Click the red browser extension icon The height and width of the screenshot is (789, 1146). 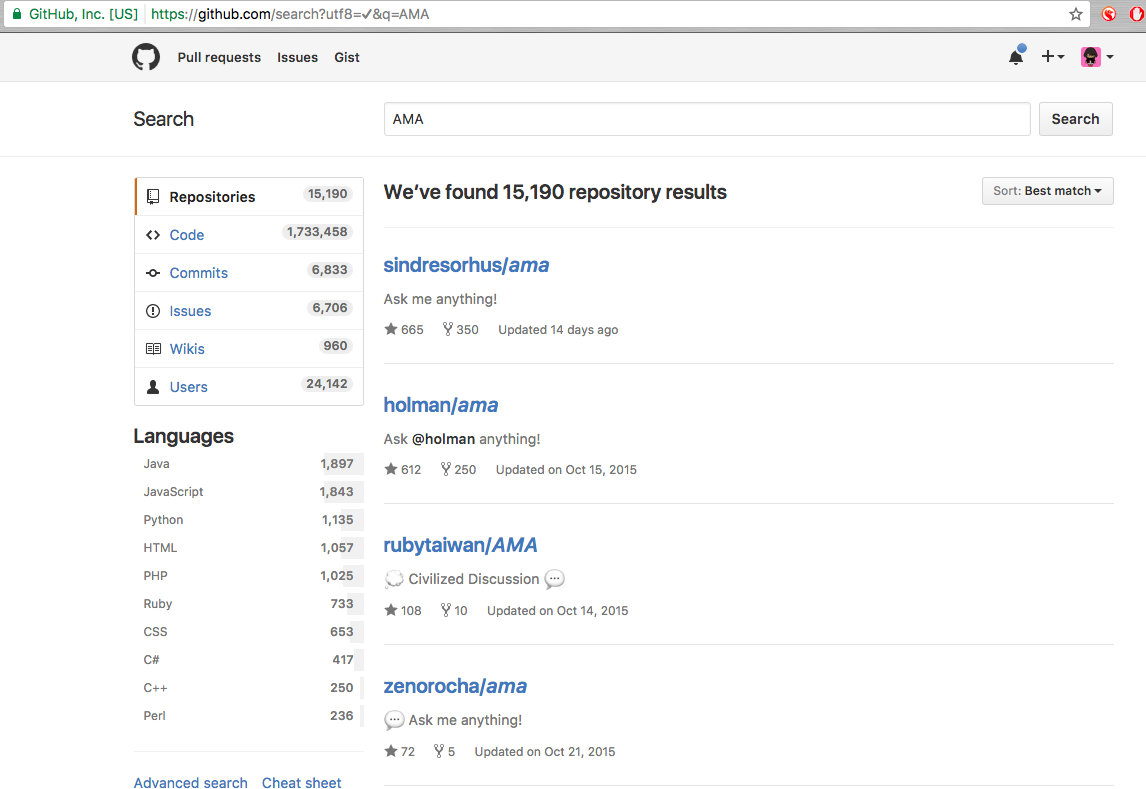click(1109, 14)
